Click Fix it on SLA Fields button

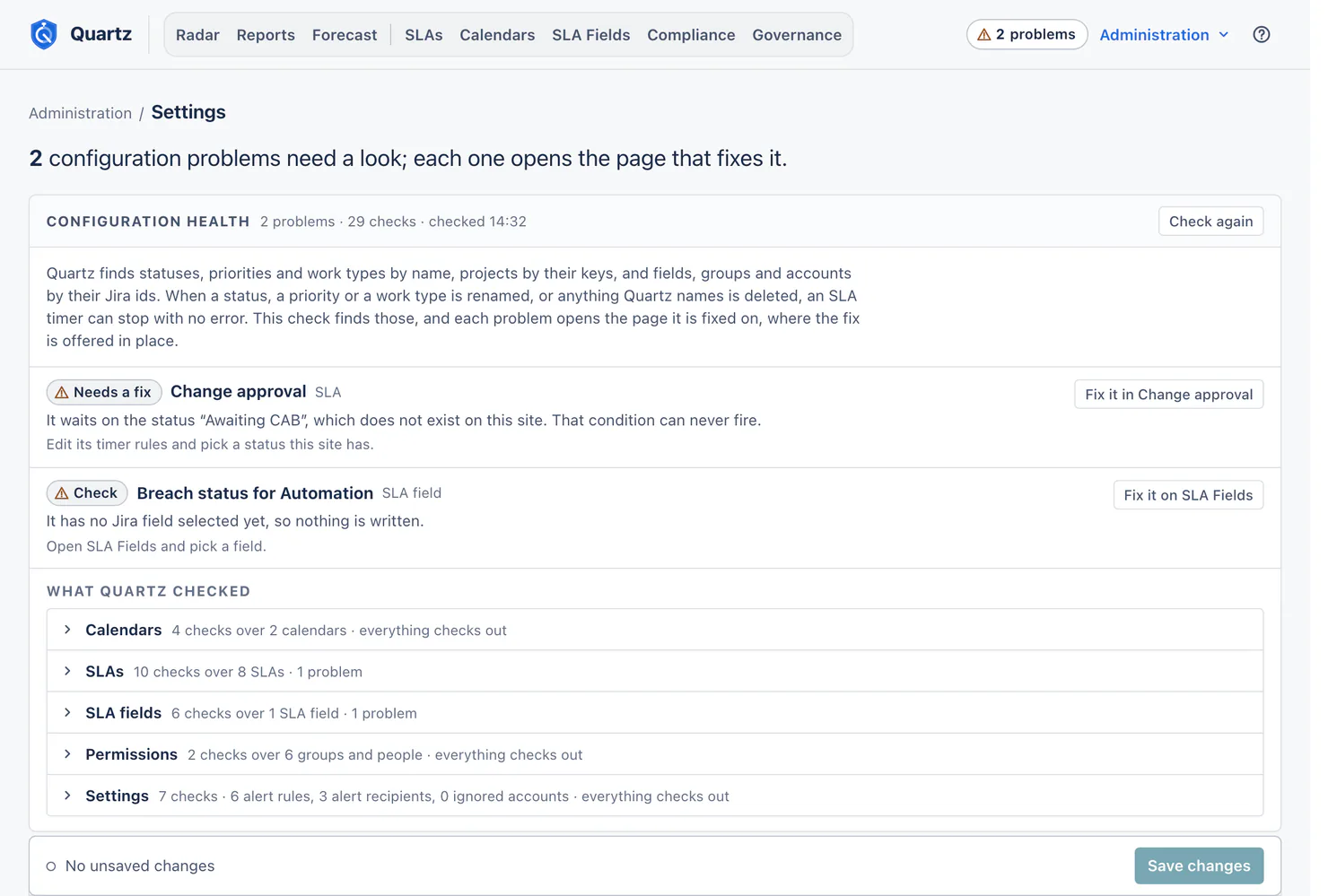coord(1188,495)
